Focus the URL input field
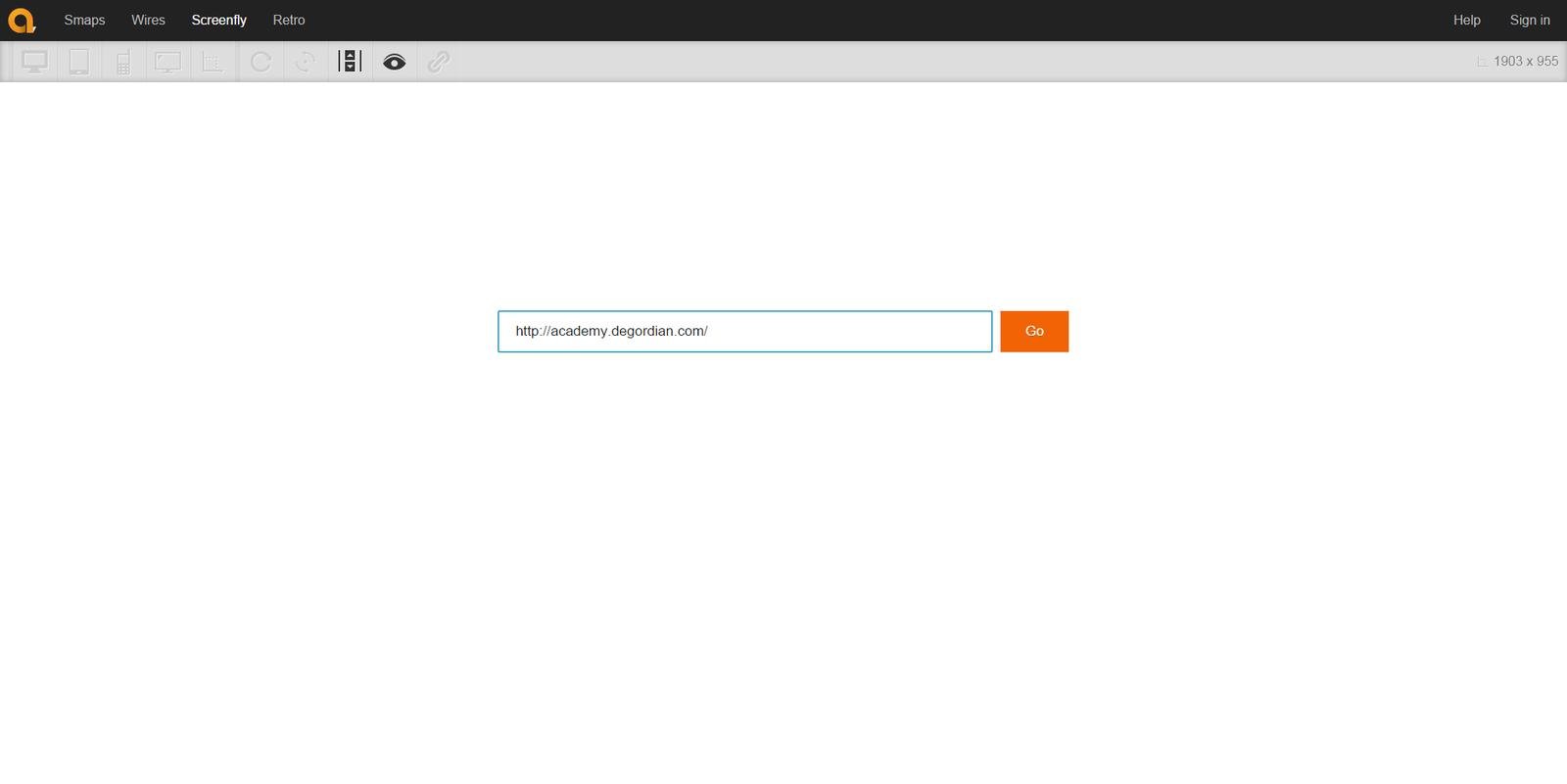 click(x=745, y=332)
